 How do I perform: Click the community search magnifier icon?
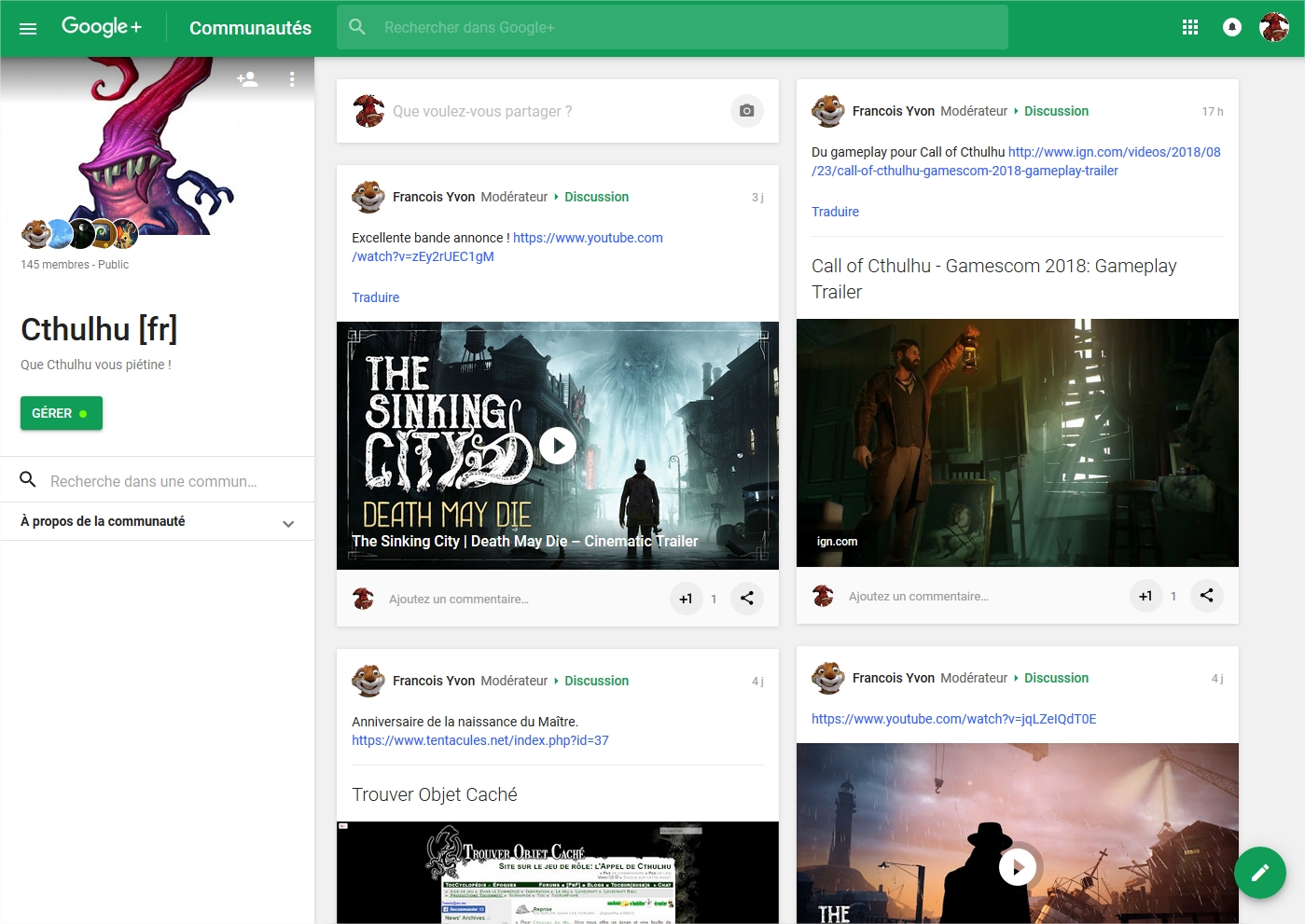[28, 480]
